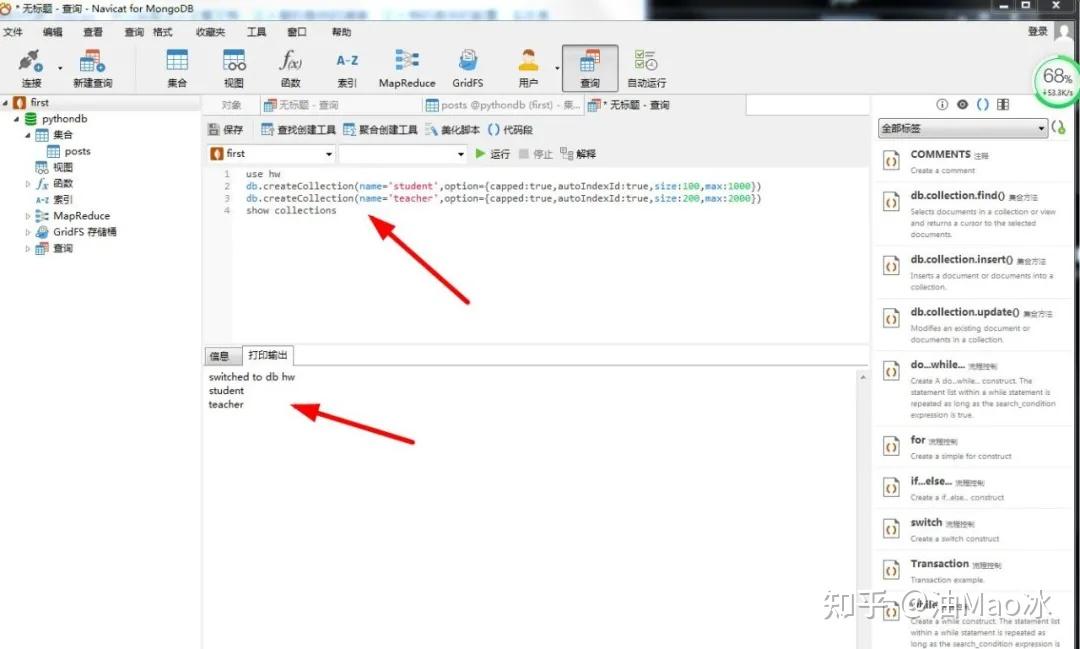Expand the 函数 functions tree node
The image size is (1080, 649).
point(28,184)
